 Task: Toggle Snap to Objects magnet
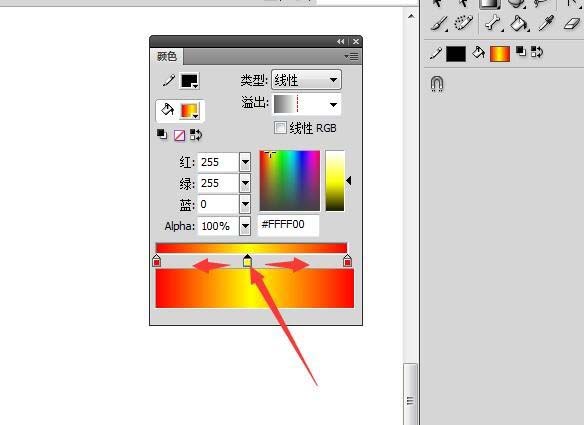437,84
